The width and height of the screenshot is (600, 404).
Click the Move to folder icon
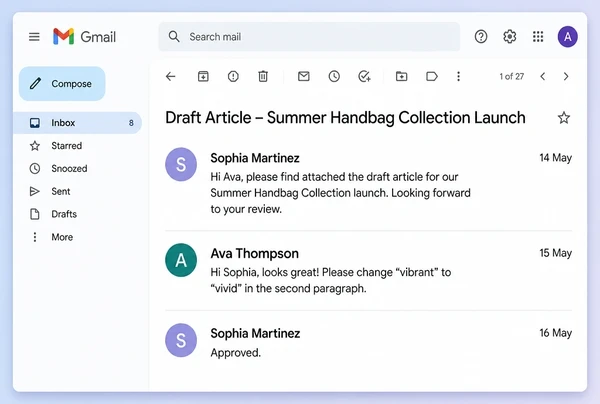pos(401,77)
